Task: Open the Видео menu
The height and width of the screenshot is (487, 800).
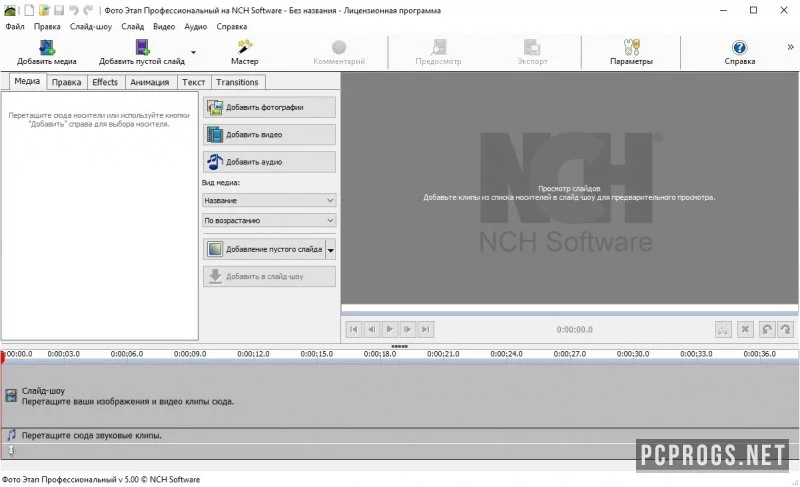Action: coord(164,27)
